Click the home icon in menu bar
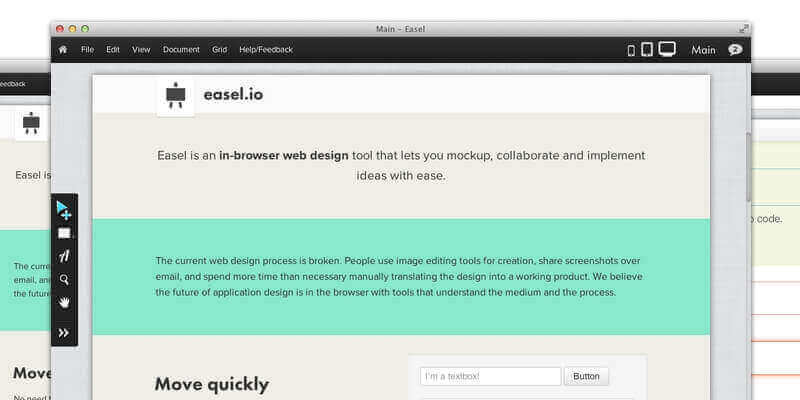Screen dimensions: 800x400 (x=64, y=49)
